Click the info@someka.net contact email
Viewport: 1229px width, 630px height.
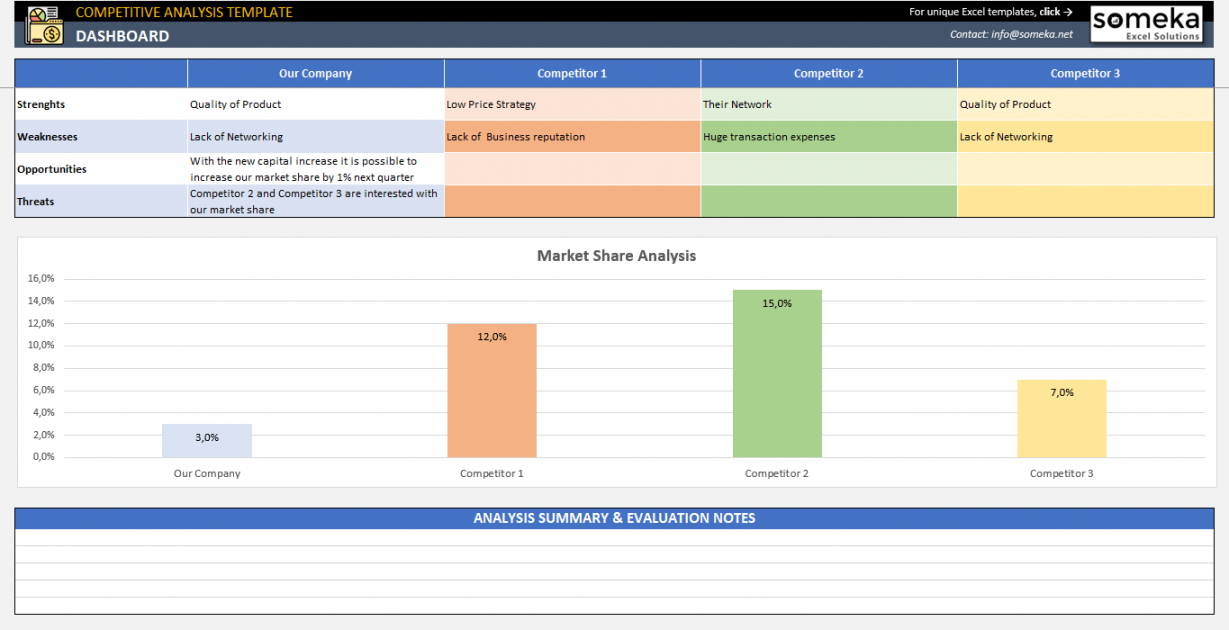1031,34
